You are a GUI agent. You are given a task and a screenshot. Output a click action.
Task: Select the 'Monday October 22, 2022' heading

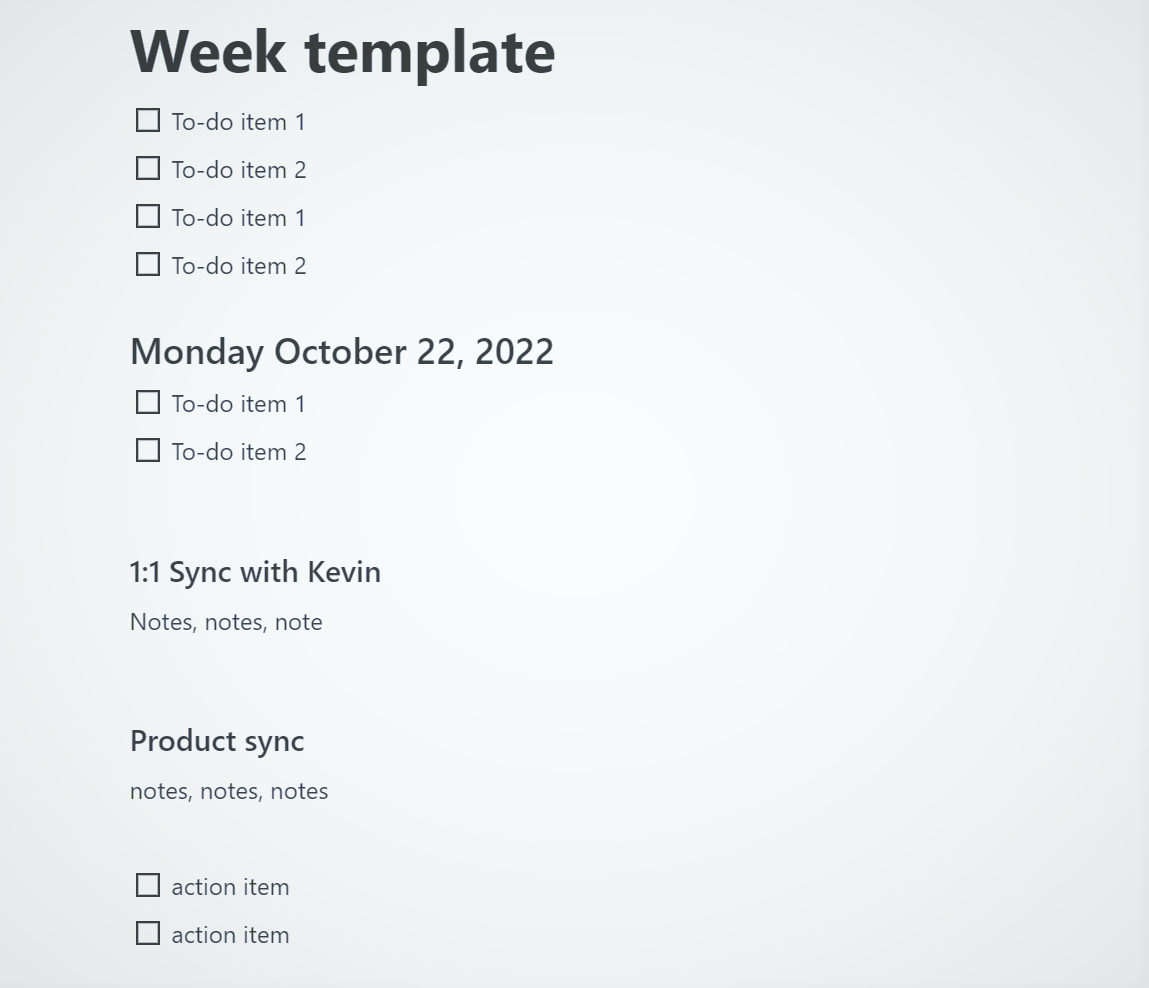[342, 351]
